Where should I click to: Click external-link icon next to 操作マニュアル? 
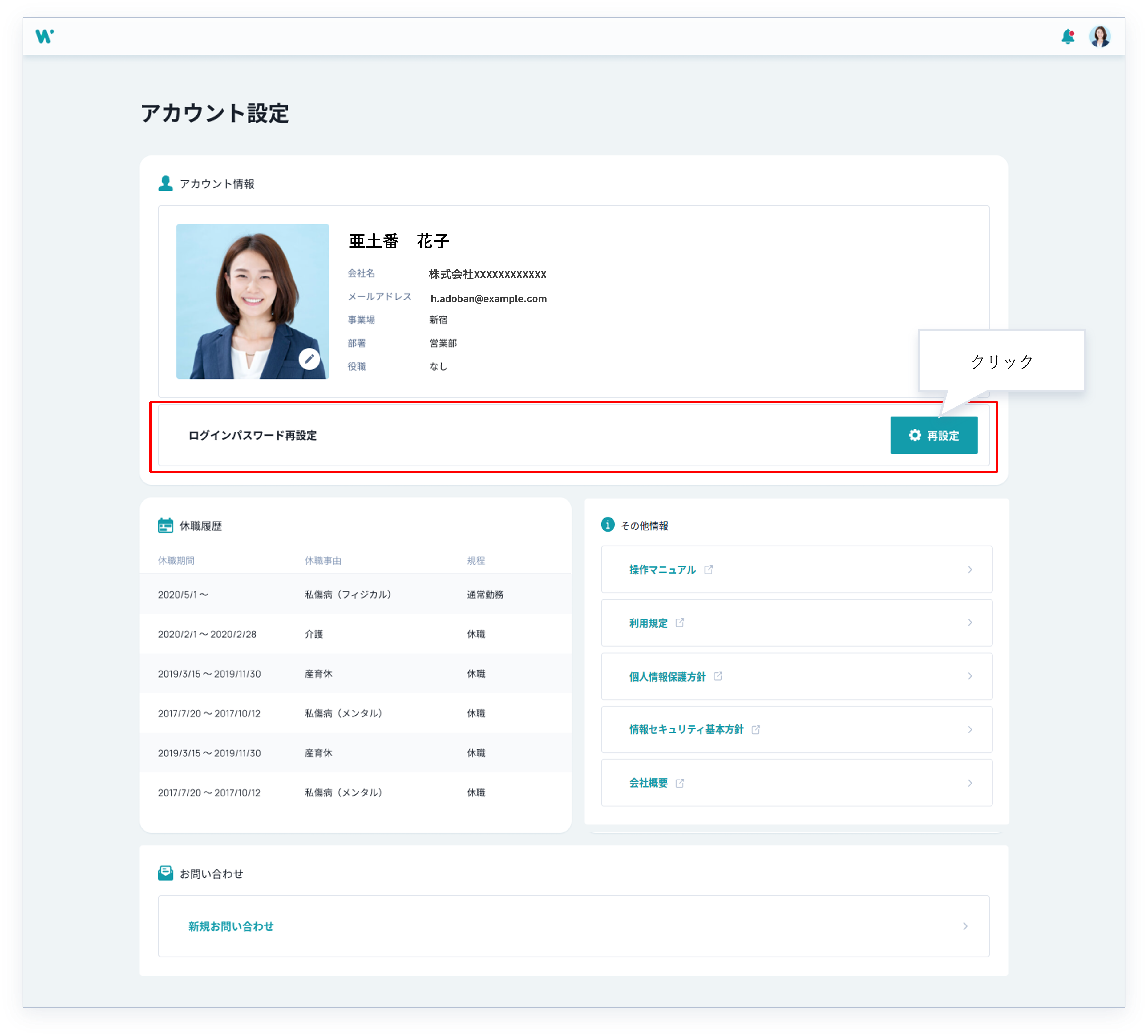tap(708, 570)
